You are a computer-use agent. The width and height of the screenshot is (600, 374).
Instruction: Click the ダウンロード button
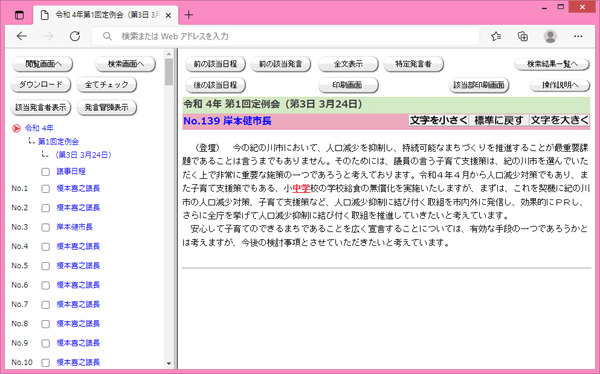click(x=41, y=85)
